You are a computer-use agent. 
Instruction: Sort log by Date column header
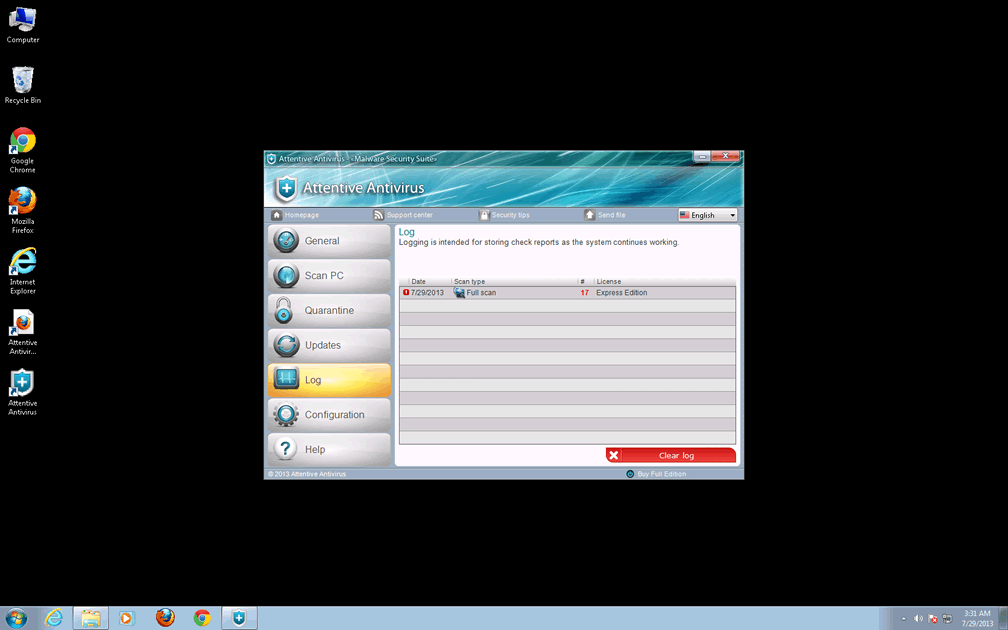[419, 282]
